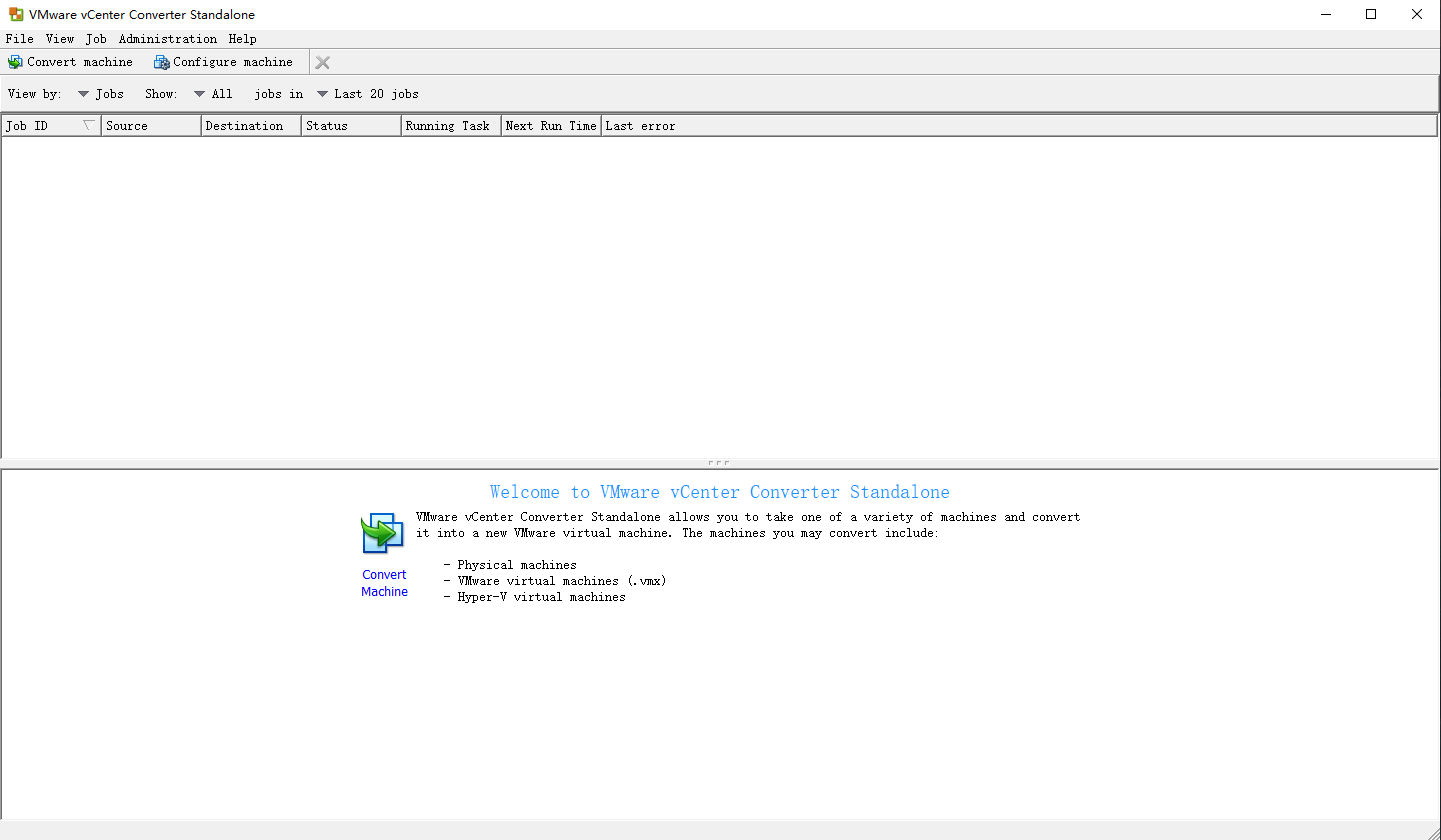
Task: Click the Last error column header
Action: pyautogui.click(x=1019, y=126)
